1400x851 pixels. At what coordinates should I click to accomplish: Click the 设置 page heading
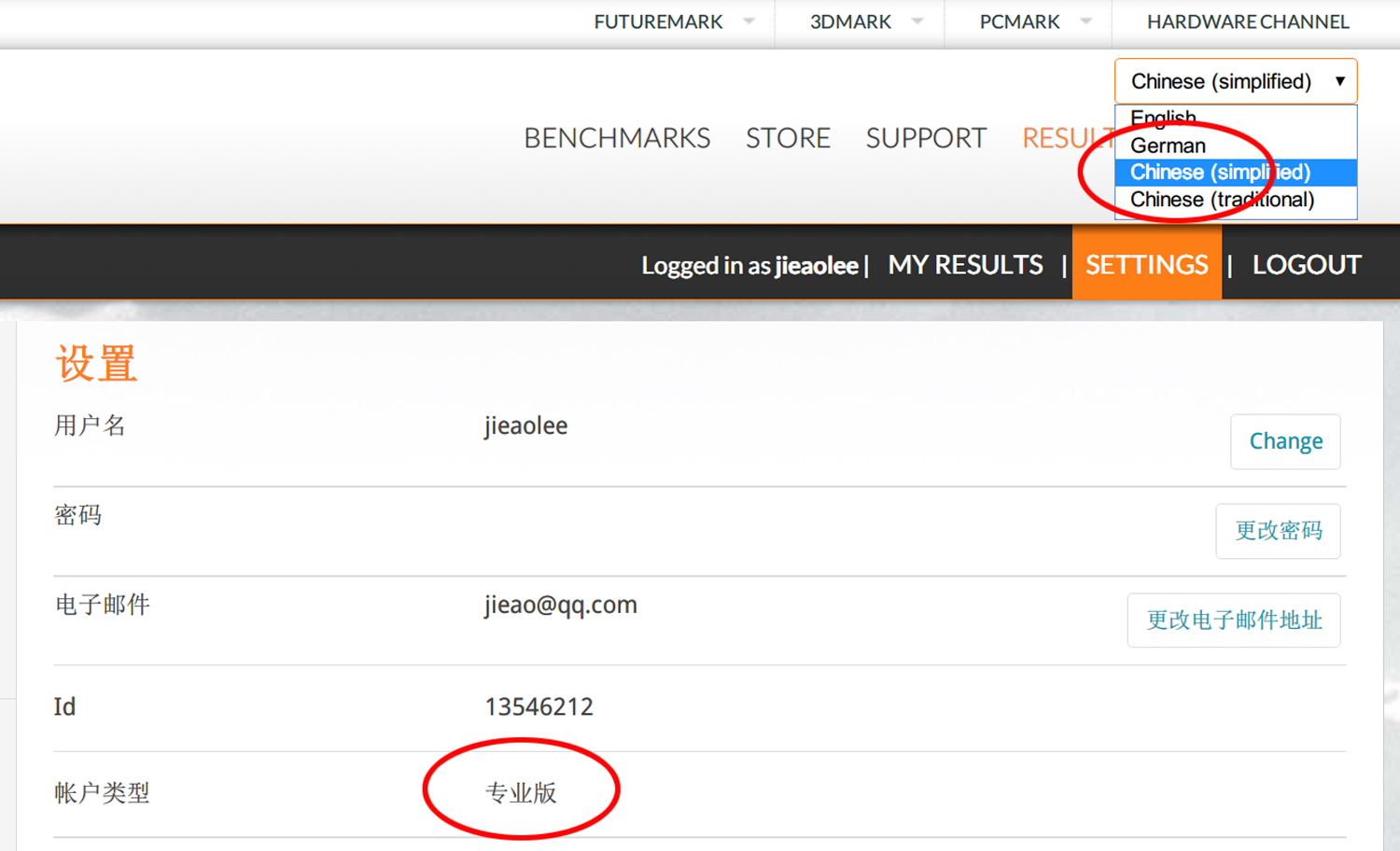coord(96,363)
